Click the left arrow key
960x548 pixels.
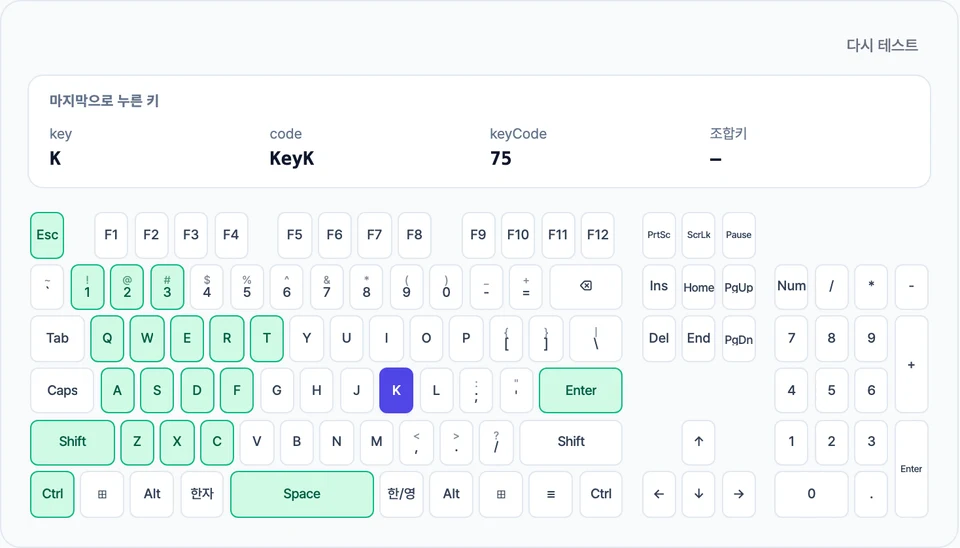pos(659,494)
